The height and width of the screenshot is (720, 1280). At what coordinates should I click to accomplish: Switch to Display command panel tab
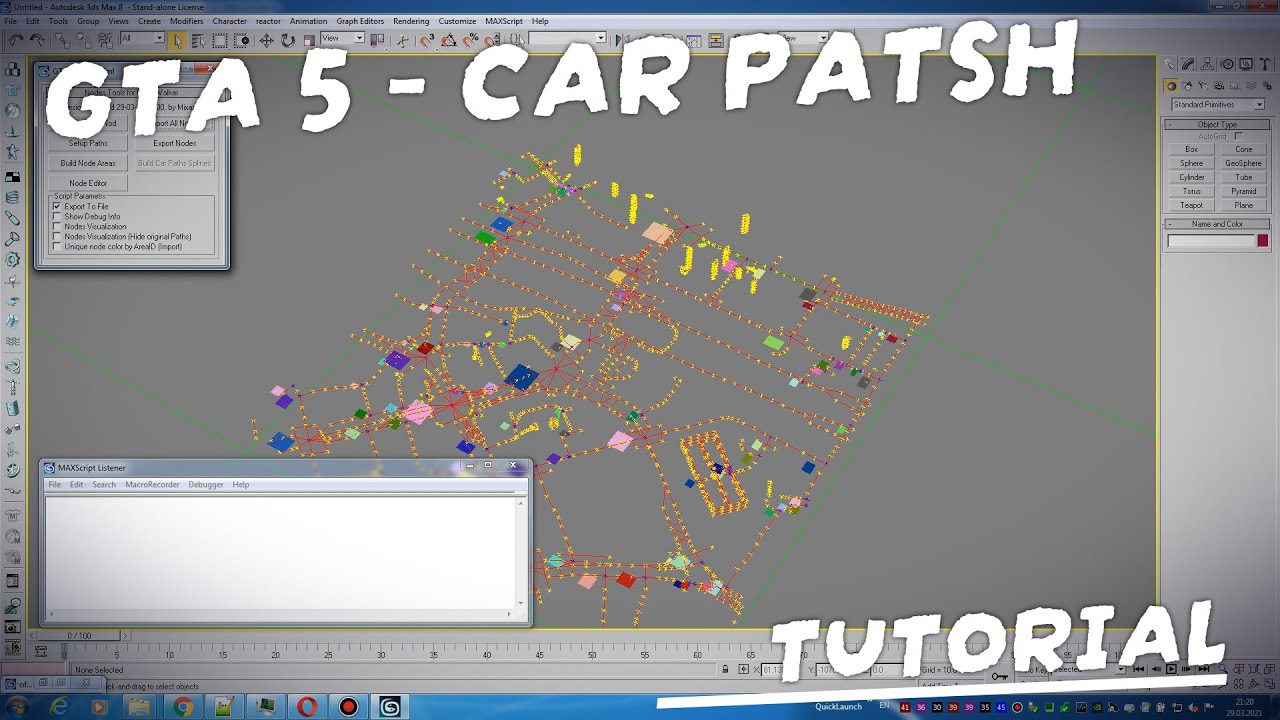[x=1246, y=64]
